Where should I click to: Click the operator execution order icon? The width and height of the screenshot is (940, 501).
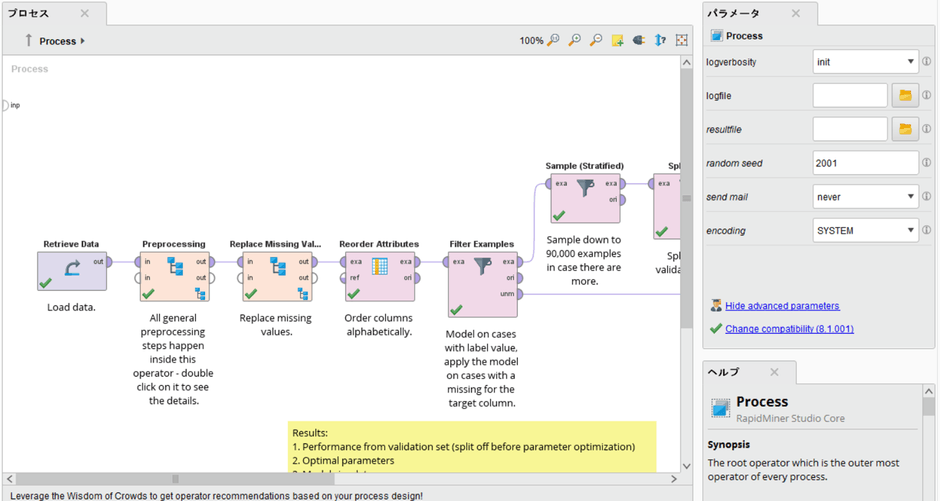(660, 41)
